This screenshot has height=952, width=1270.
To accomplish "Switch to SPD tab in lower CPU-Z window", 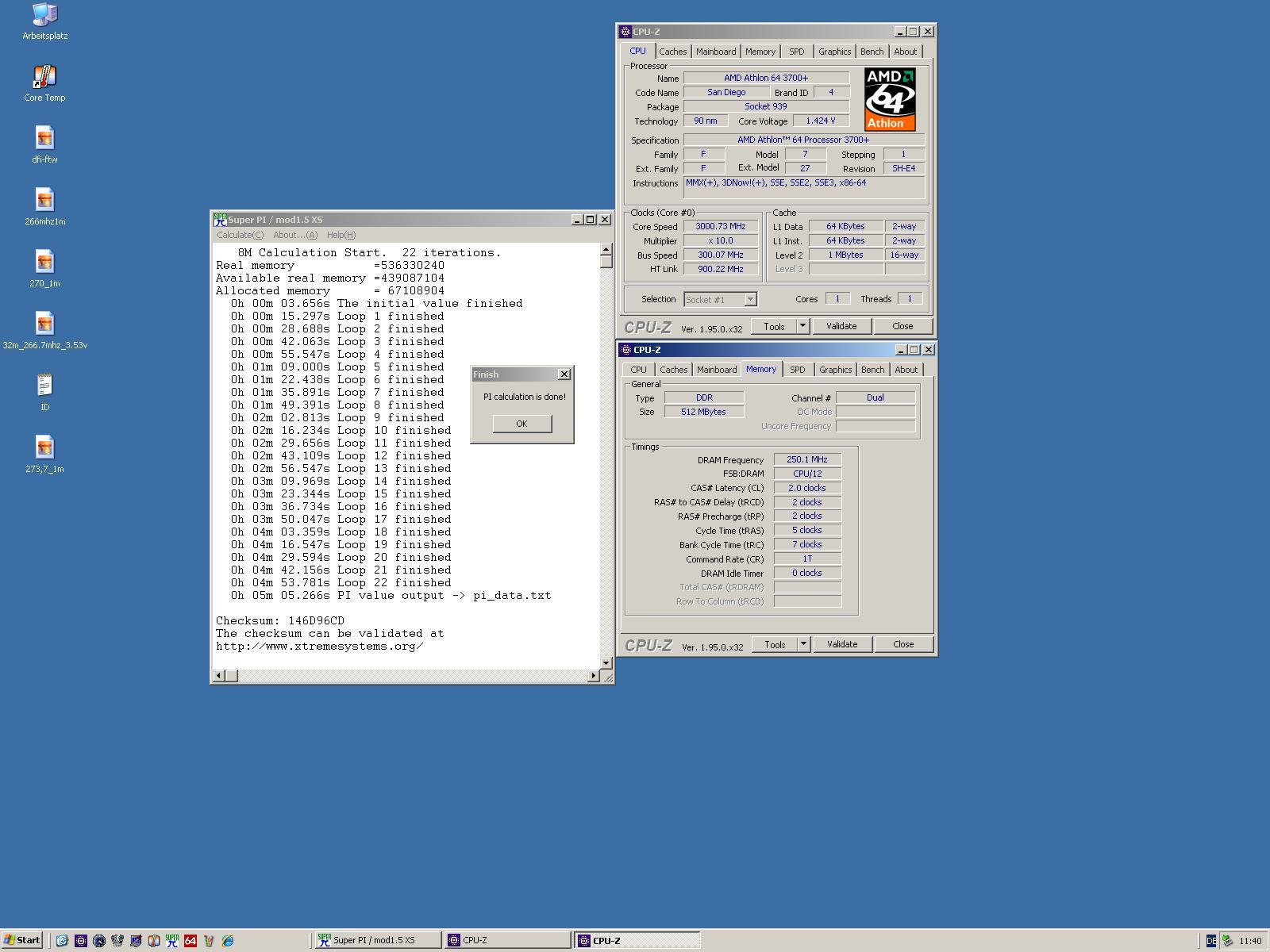I will click(x=797, y=370).
